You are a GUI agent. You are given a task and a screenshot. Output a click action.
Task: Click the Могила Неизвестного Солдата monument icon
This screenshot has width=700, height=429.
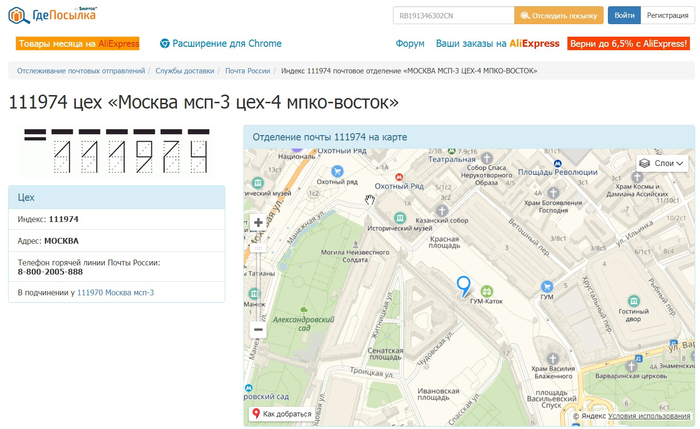(355, 244)
